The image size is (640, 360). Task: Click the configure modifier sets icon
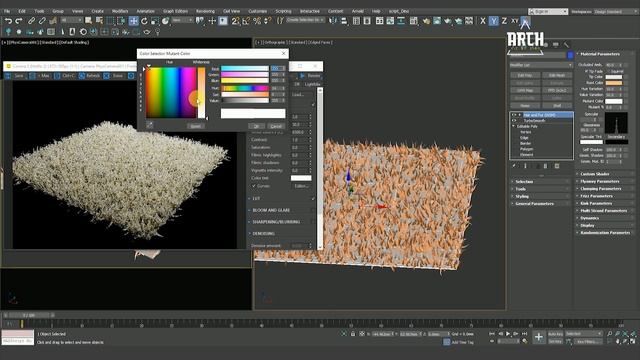point(557,166)
